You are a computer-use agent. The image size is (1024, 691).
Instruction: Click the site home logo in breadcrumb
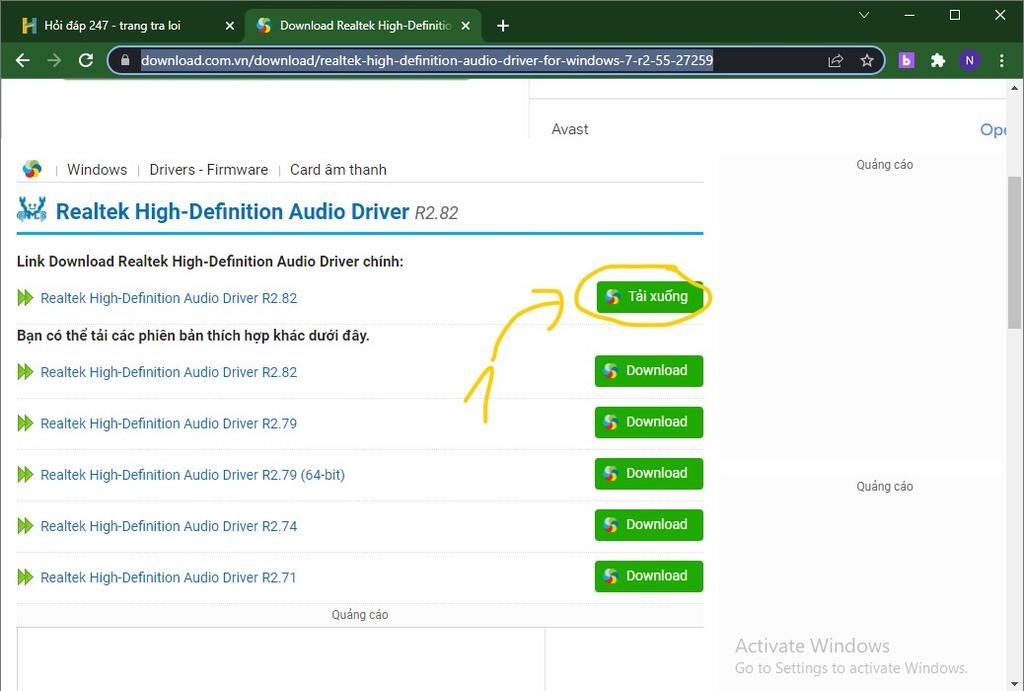[x=32, y=169]
